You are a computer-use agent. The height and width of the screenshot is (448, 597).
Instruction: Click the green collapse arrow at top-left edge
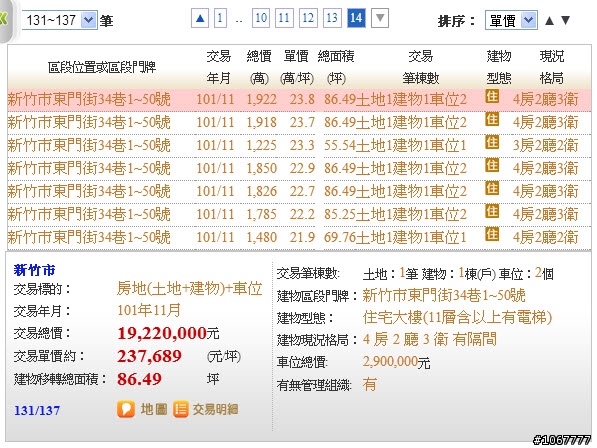coord(4,19)
